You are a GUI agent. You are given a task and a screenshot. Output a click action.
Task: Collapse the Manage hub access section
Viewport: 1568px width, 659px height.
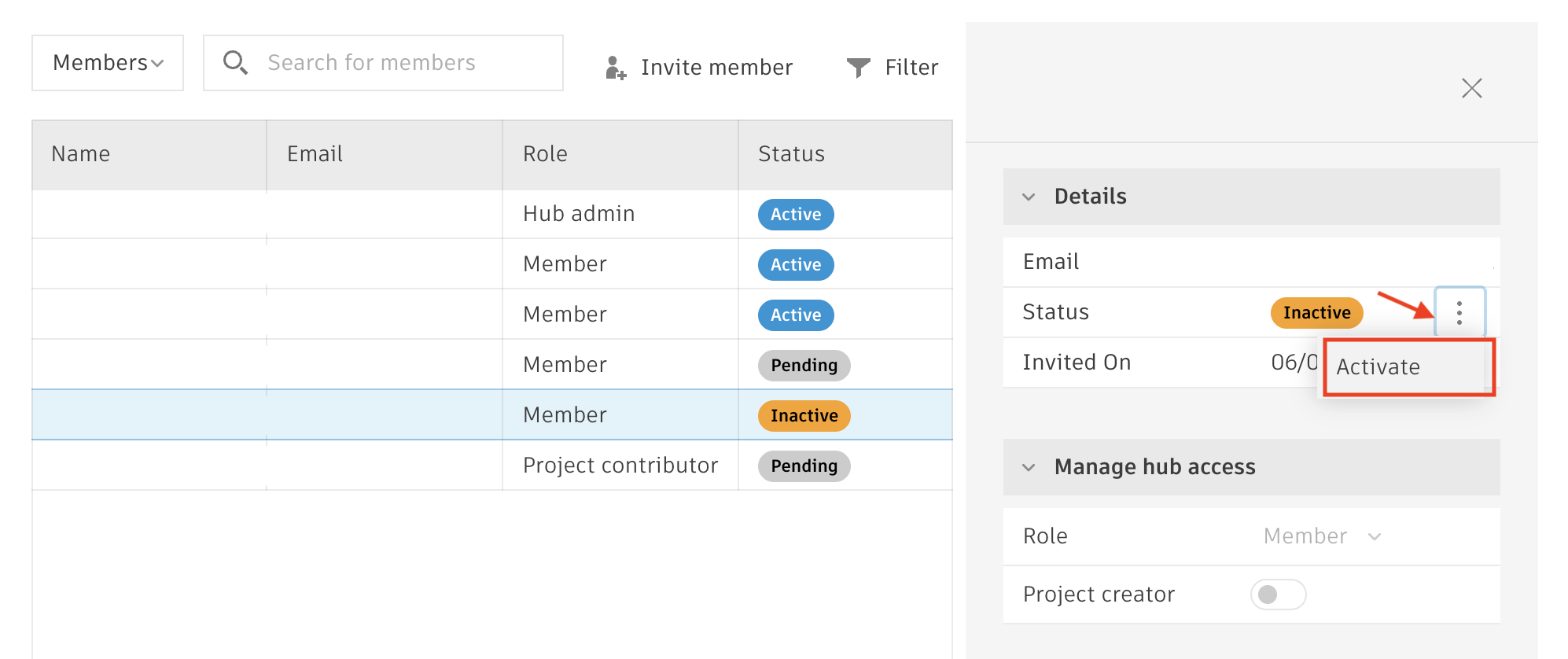pyautogui.click(x=1029, y=467)
